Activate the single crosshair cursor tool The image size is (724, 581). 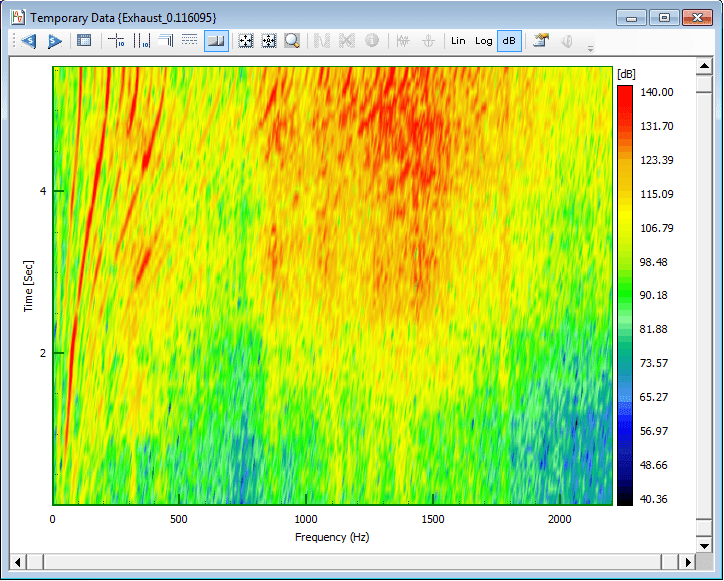[116, 41]
